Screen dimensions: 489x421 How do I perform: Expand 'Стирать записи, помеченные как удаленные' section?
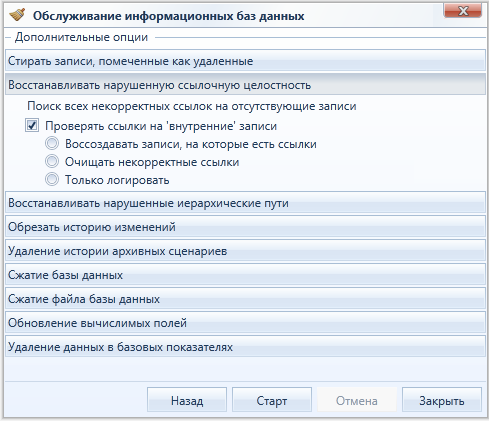(x=245, y=61)
